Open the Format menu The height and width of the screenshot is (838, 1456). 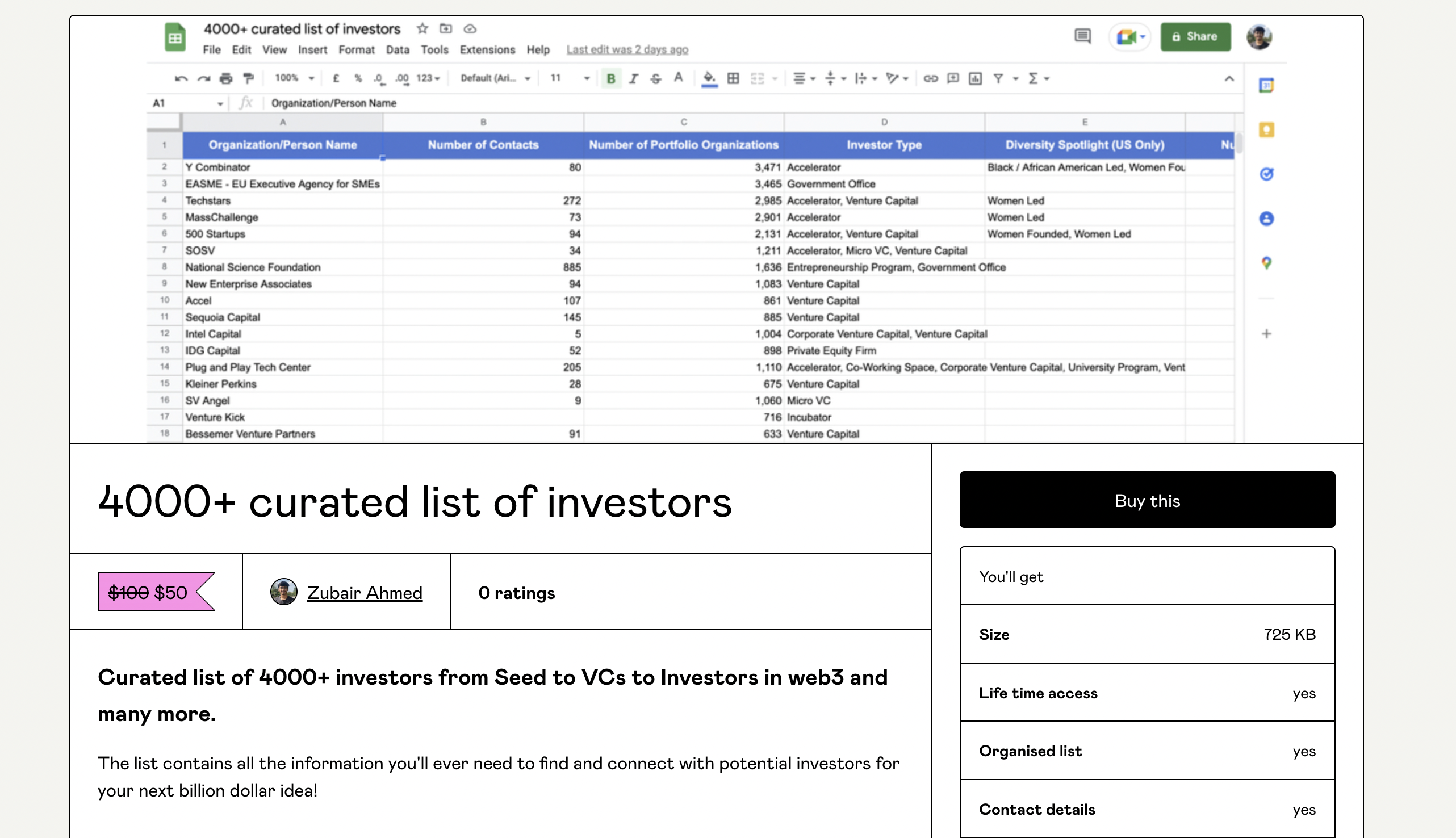pos(356,50)
